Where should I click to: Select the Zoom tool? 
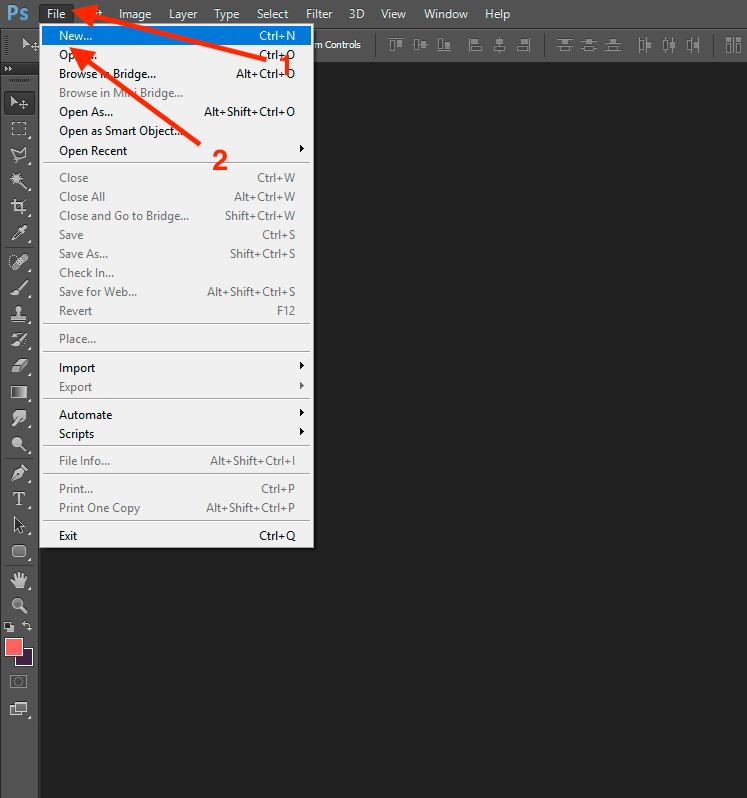[19, 606]
